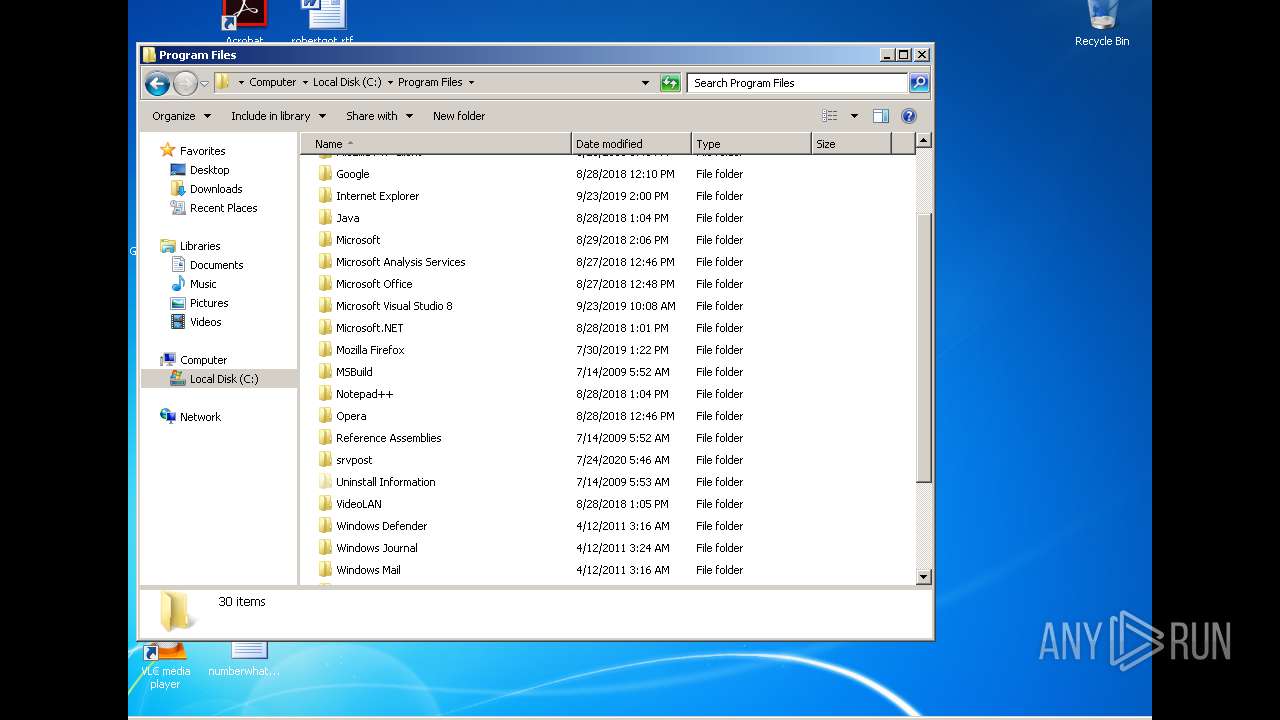Click the file list scroll down arrow

point(924,577)
